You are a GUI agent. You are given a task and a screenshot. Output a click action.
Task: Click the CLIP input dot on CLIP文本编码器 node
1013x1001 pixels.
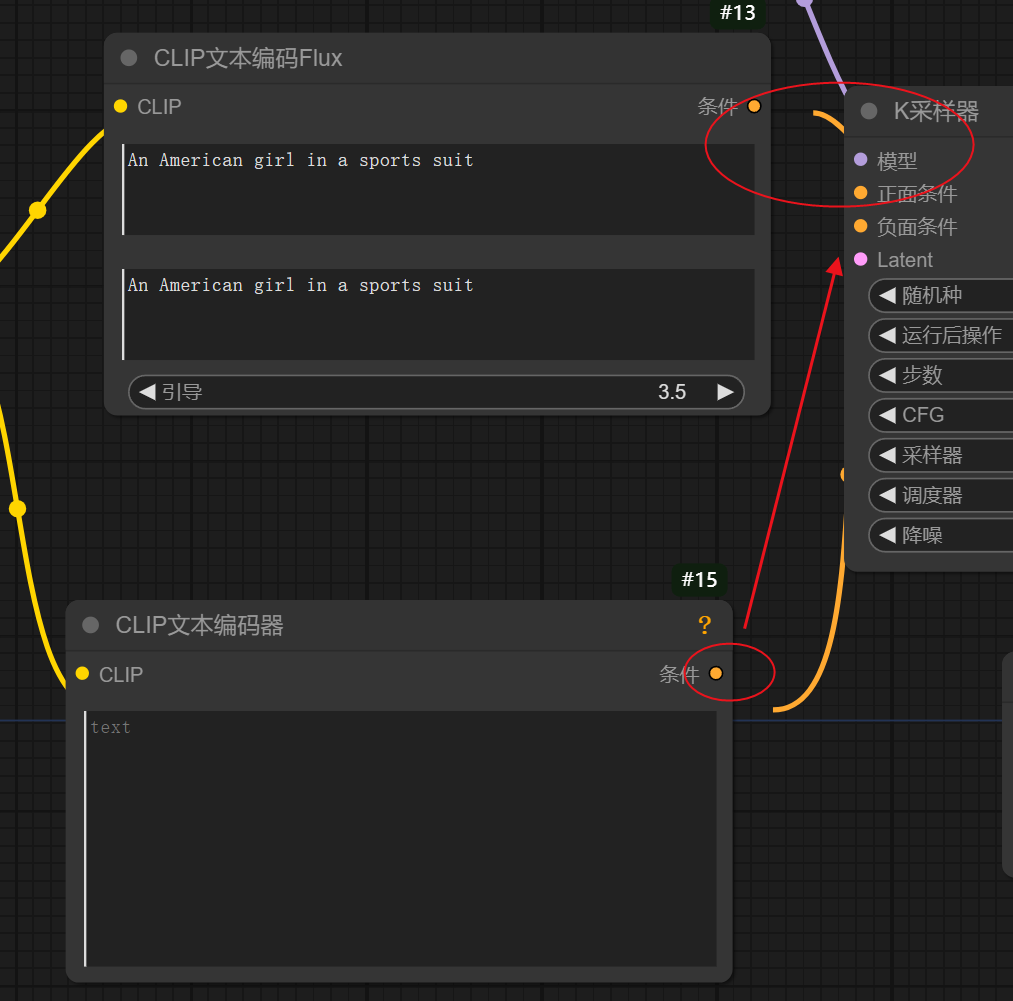82,674
